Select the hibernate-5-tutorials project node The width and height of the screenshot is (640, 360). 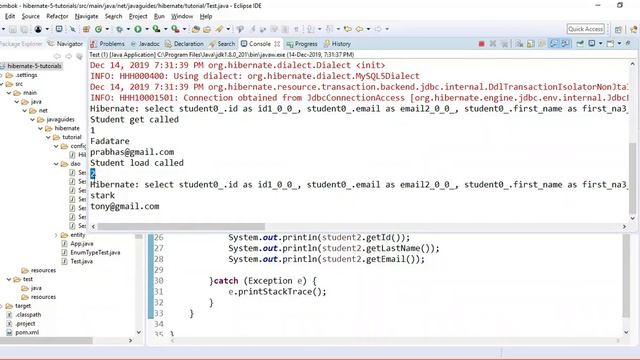click(34, 66)
